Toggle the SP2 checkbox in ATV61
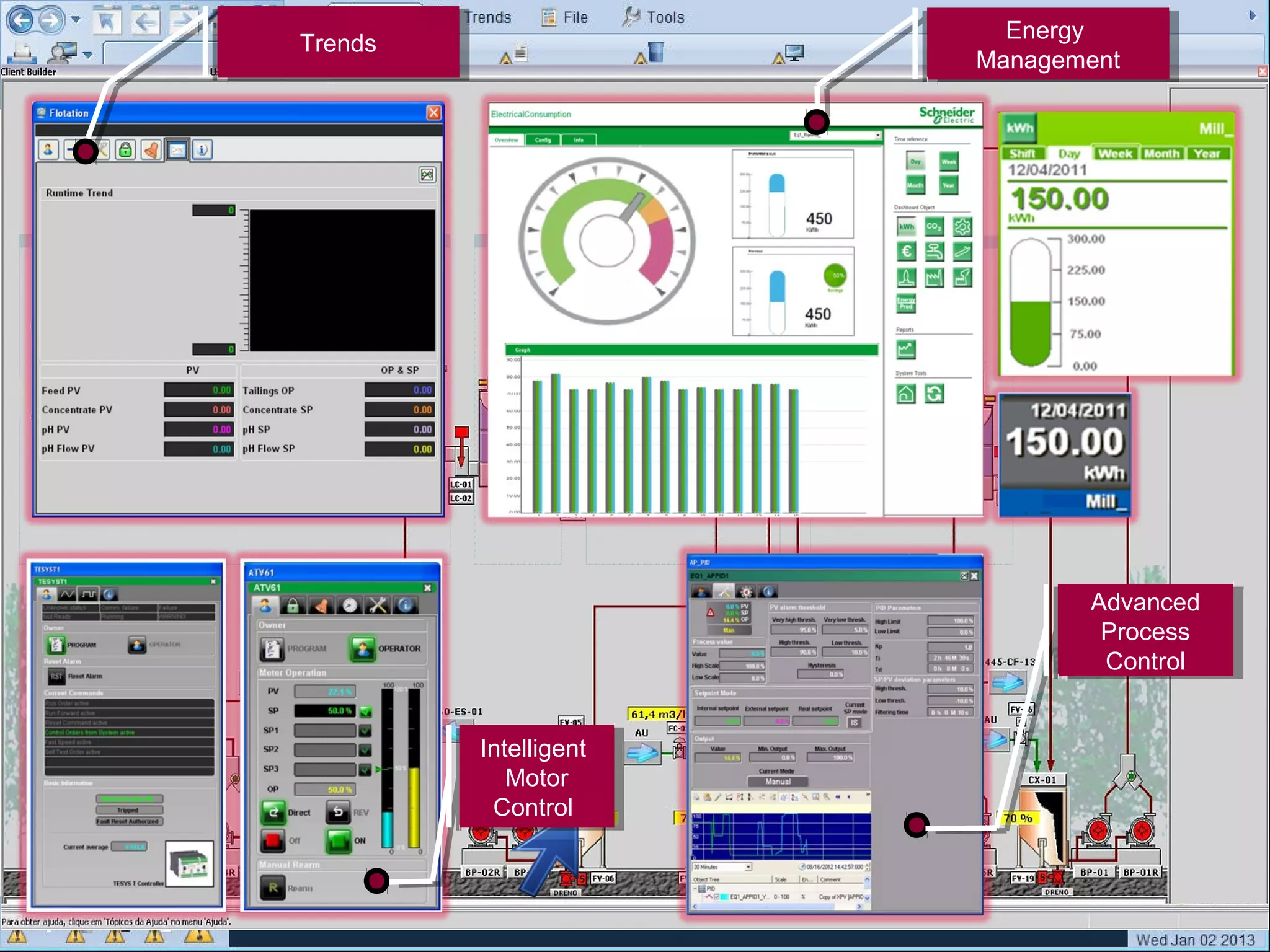The width and height of the screenshot is (1270, 952). click(366, 750)
